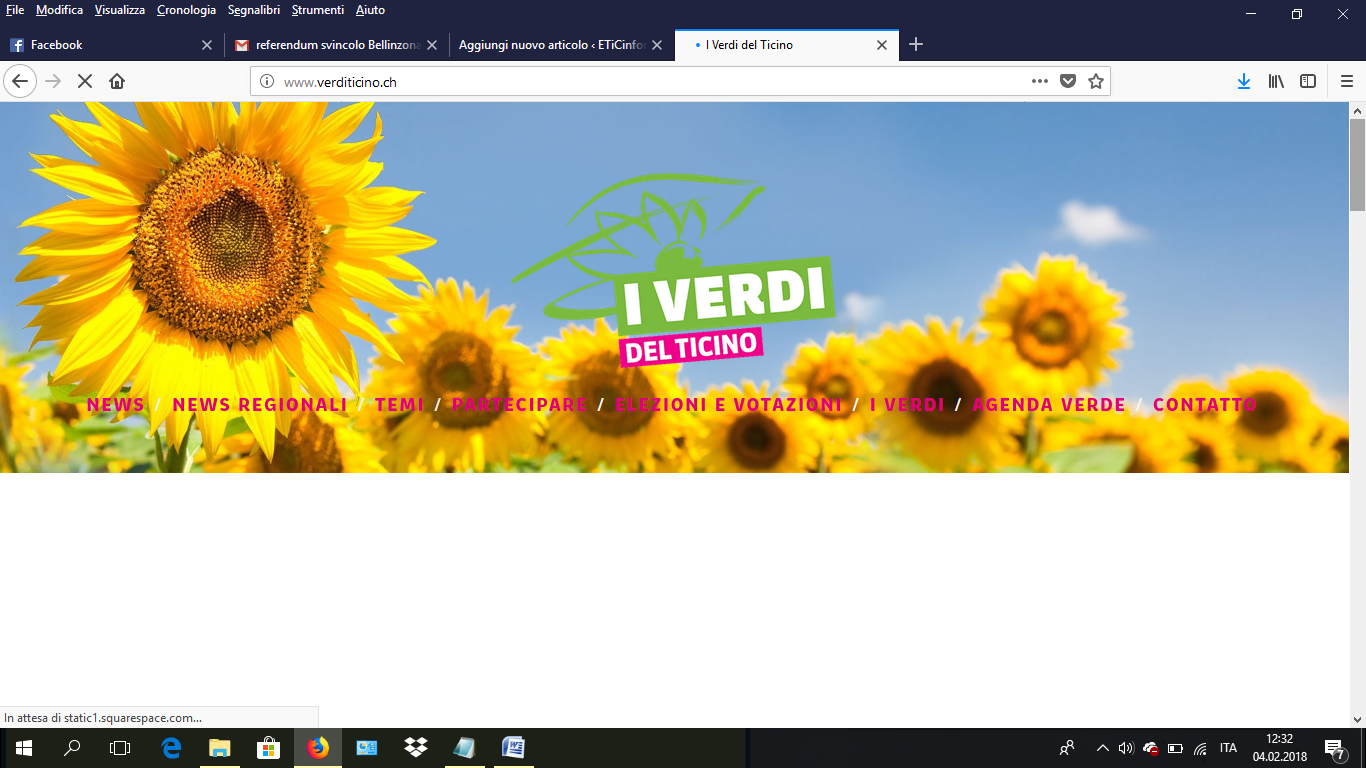Open Microsoft Store from the taskbar
1366x768 pixels.
[x=269, y=748]
